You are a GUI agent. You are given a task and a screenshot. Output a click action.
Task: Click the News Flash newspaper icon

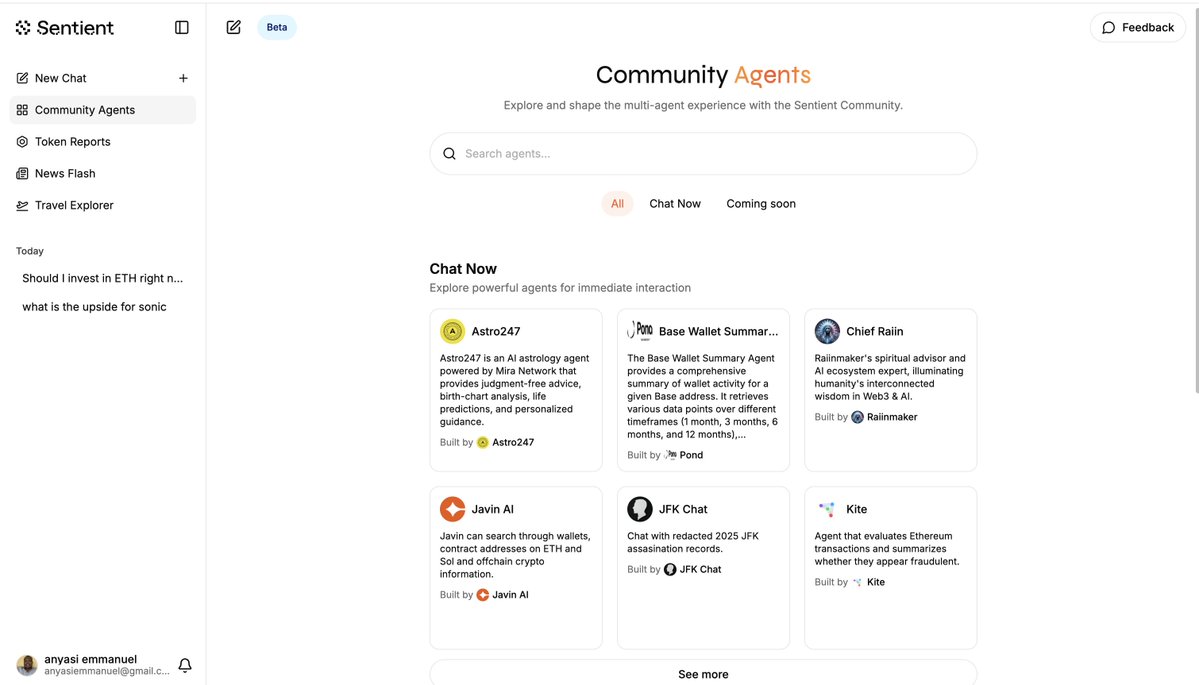tap(22, 174)
